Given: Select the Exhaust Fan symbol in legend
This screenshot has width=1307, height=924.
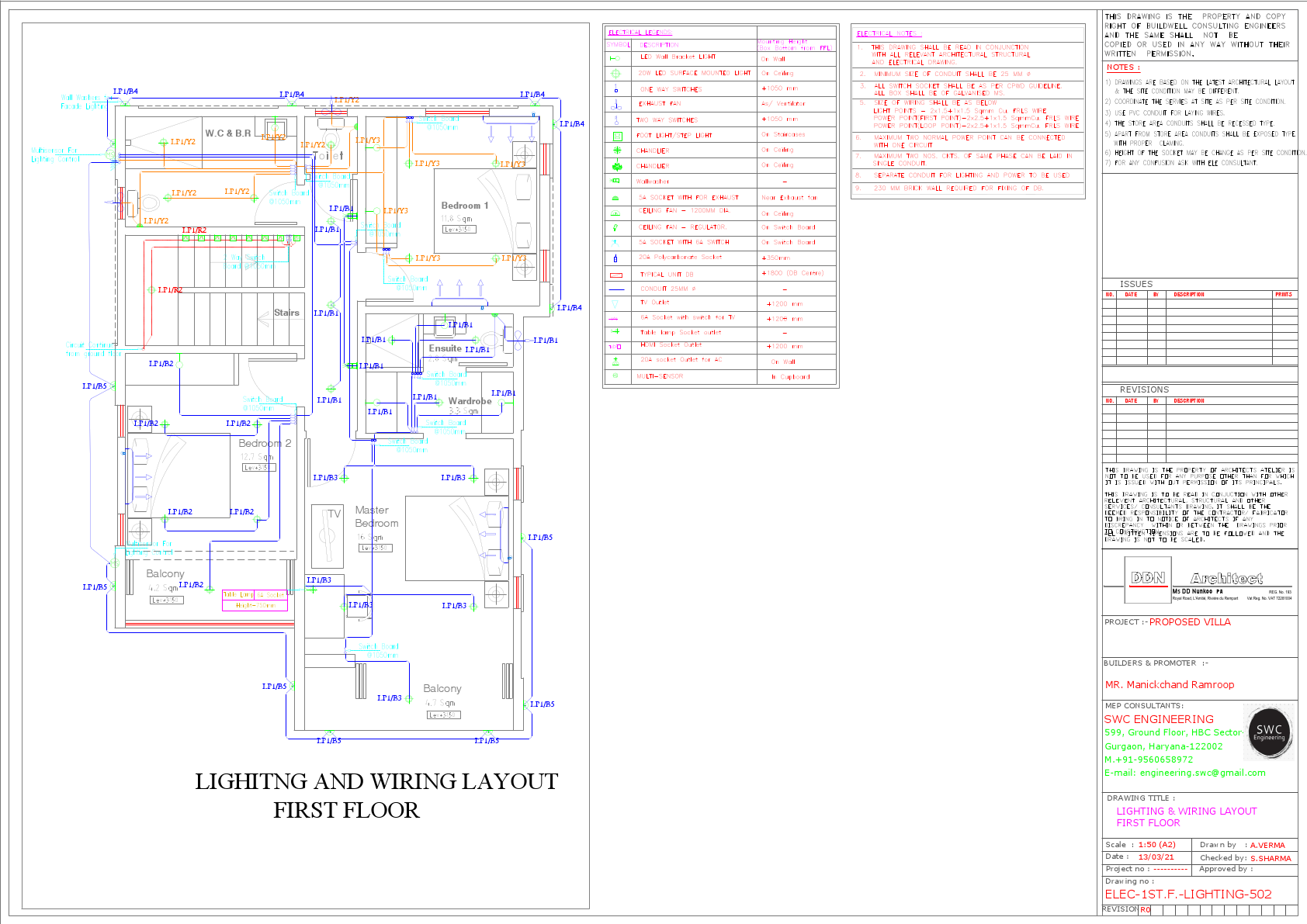Looking at the screenshot, I should pyautogui.click(x=615, y=105).
